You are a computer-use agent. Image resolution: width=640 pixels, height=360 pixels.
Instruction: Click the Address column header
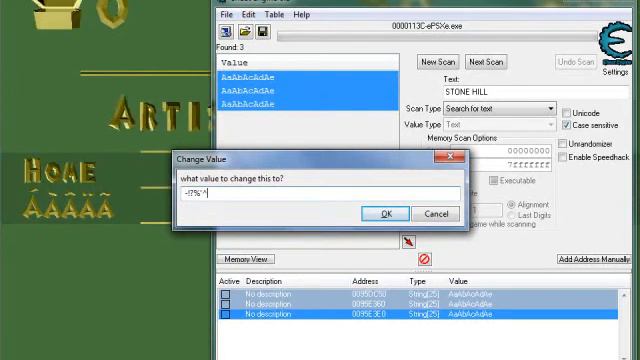tap(365, 281)
